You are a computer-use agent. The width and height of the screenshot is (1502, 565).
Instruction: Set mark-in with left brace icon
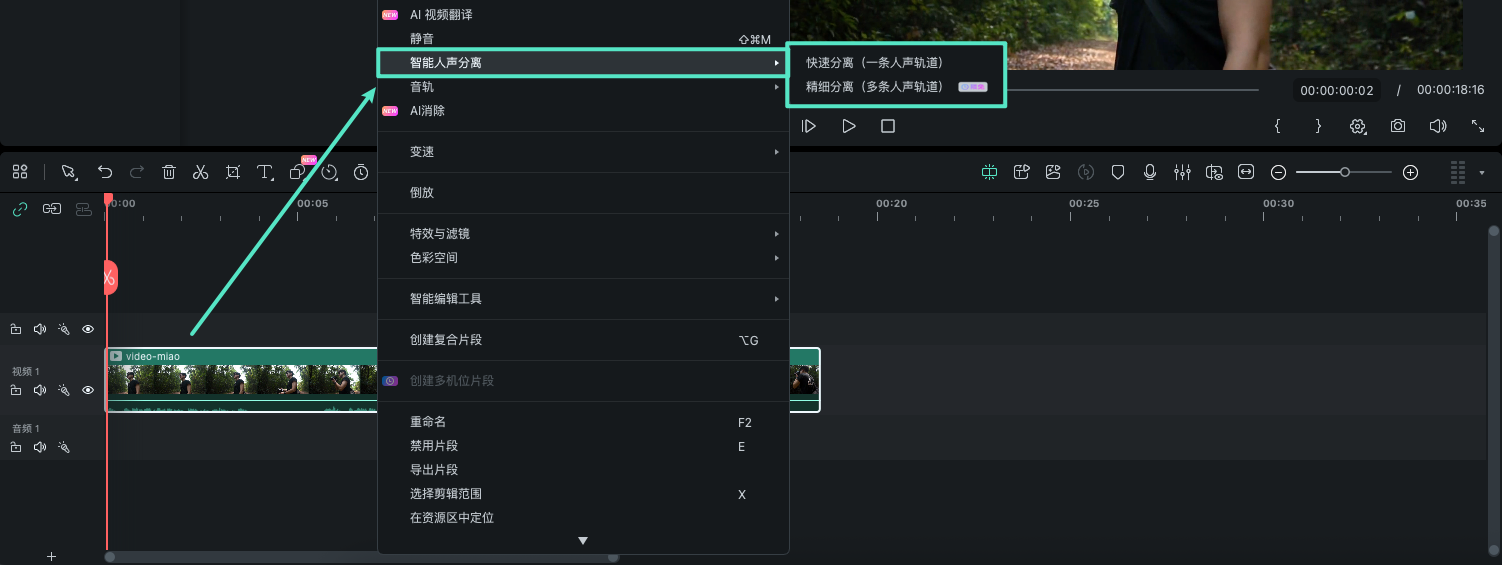coord(1277,126)
